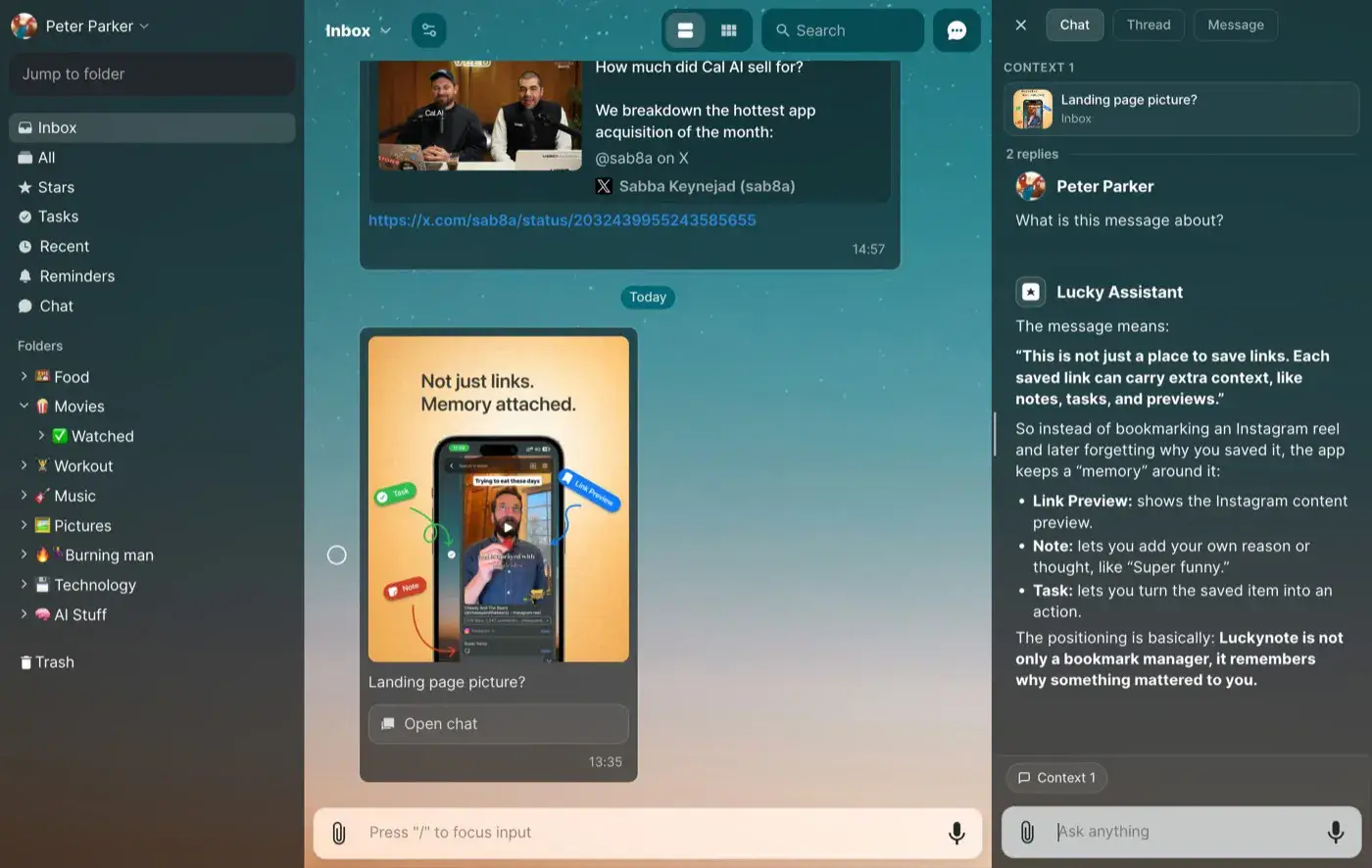Switch to grid view layout

click(x=728, y=30)
